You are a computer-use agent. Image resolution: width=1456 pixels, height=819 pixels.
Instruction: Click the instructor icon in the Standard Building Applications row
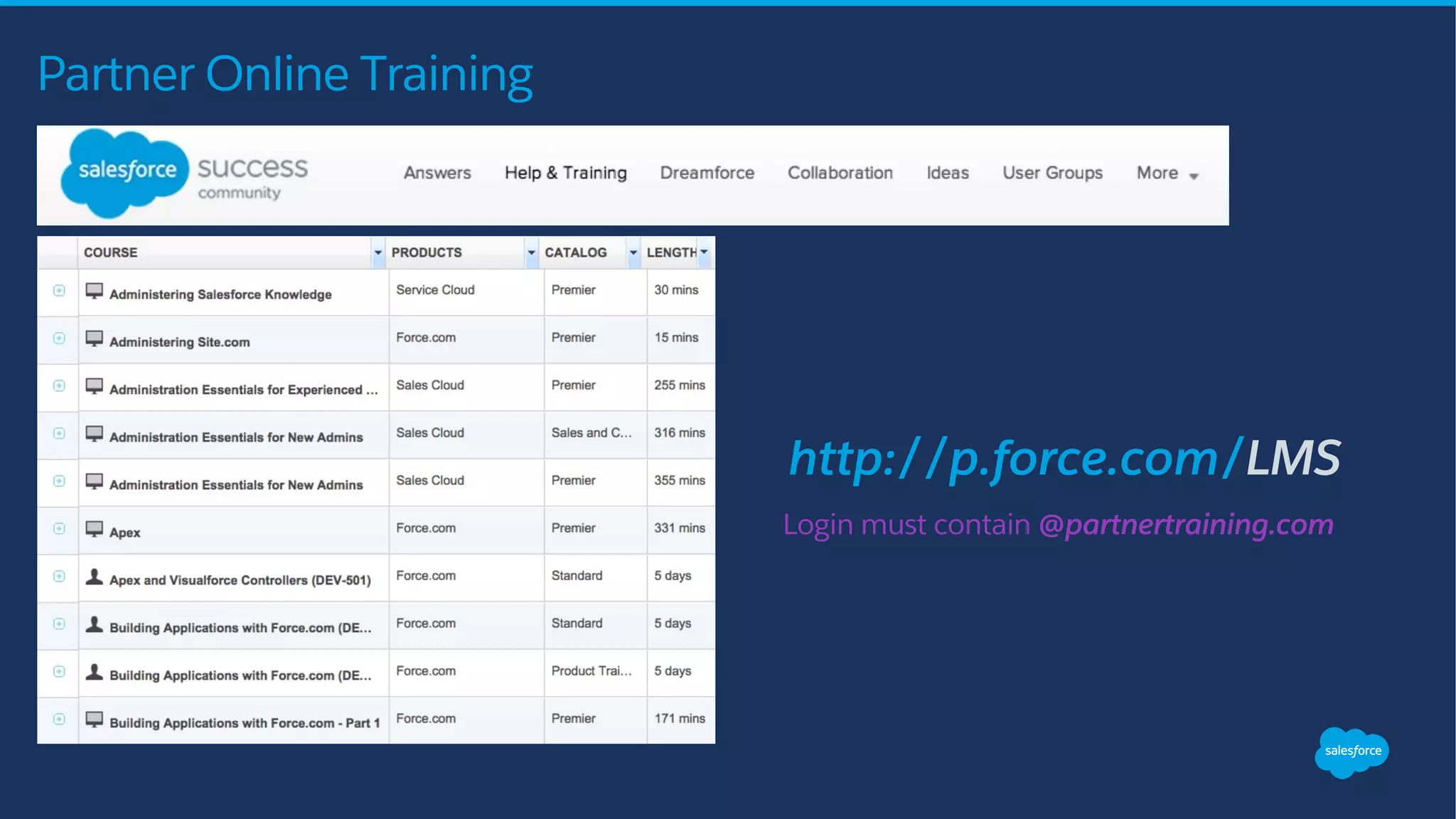coord(95,624)
